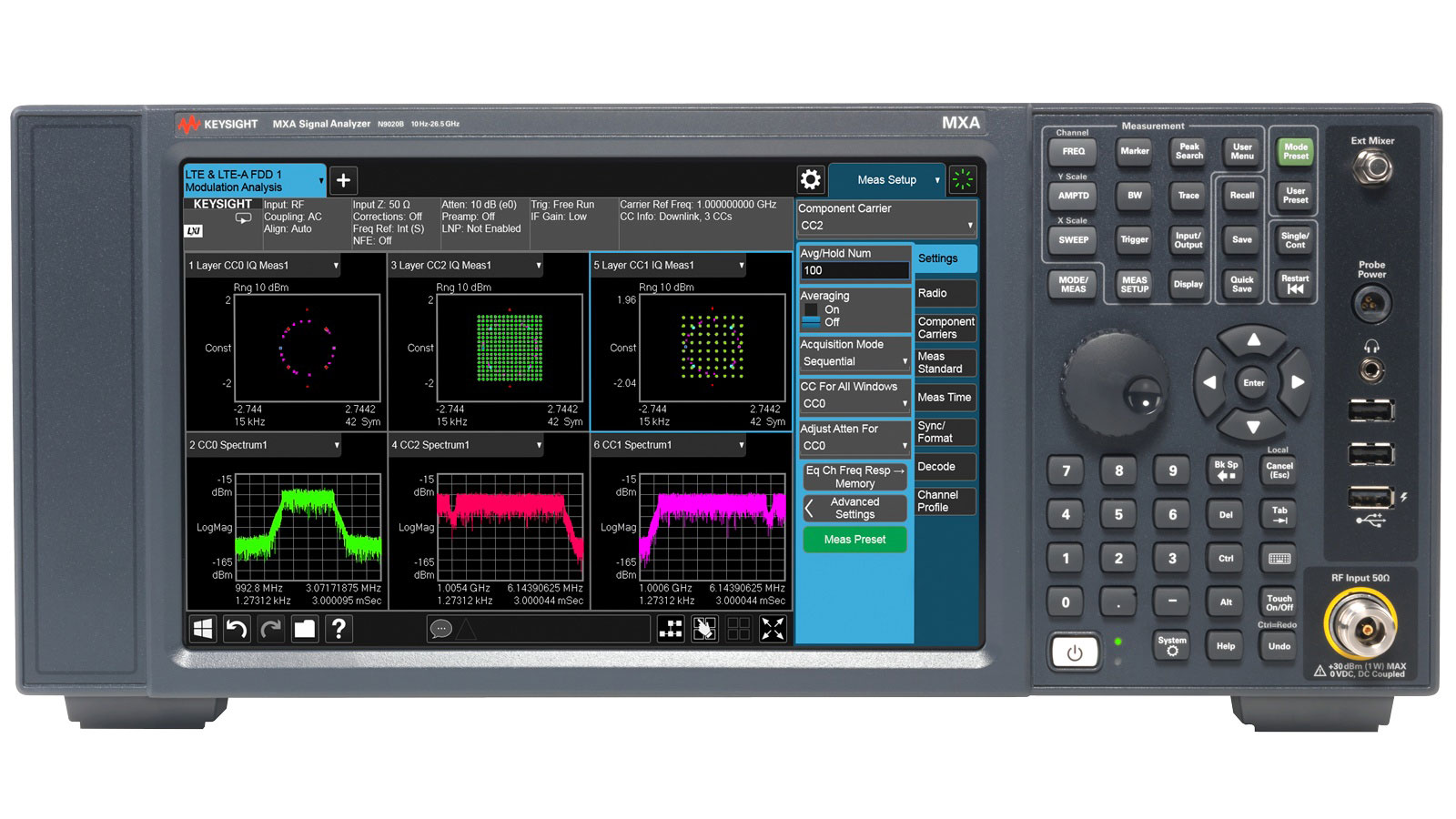Open the CC For All Windows dropdown
This screenshot has width=1456, height=819.
point(854,403)
